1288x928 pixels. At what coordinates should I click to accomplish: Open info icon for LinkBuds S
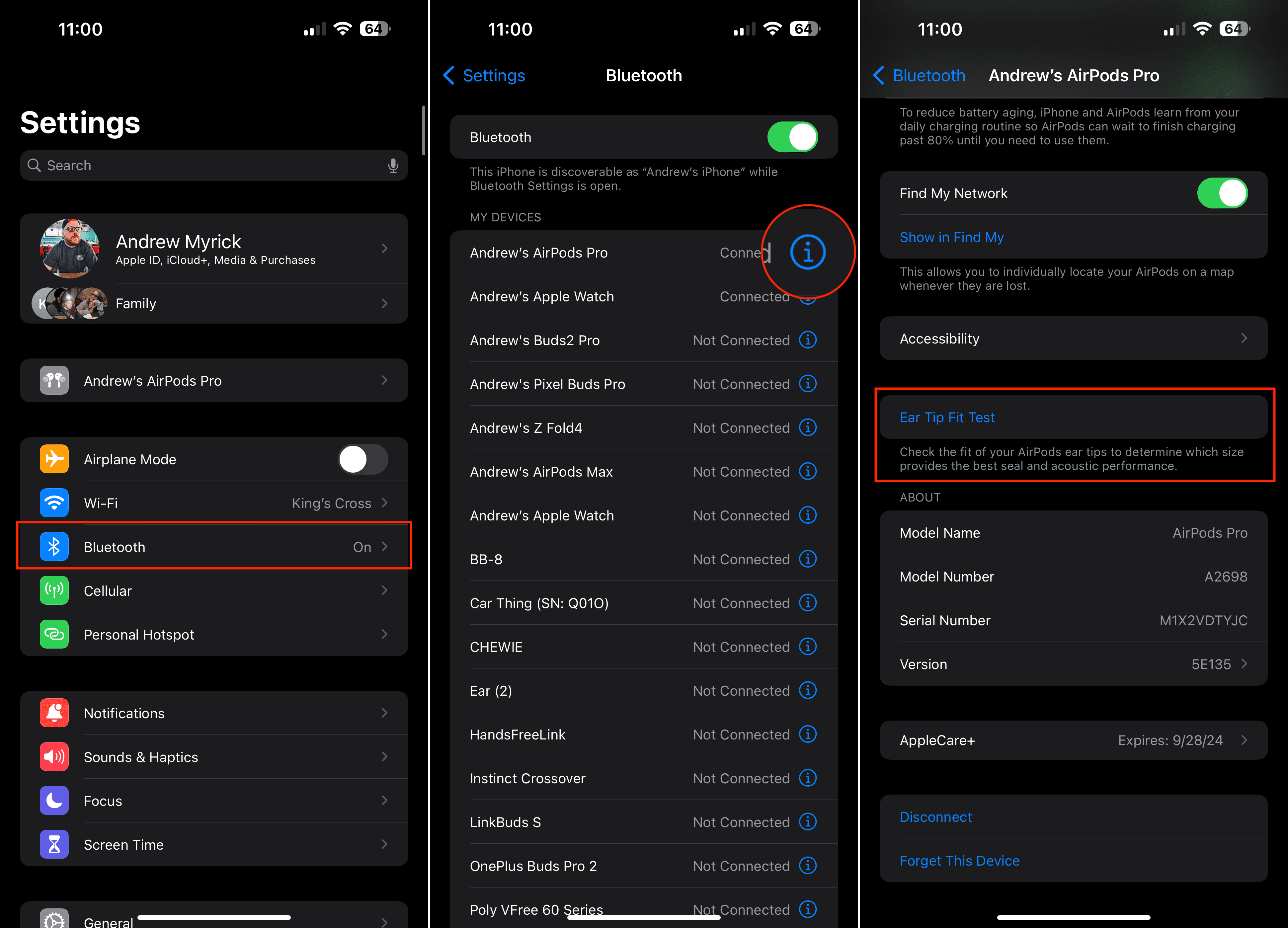click(808, 821)
